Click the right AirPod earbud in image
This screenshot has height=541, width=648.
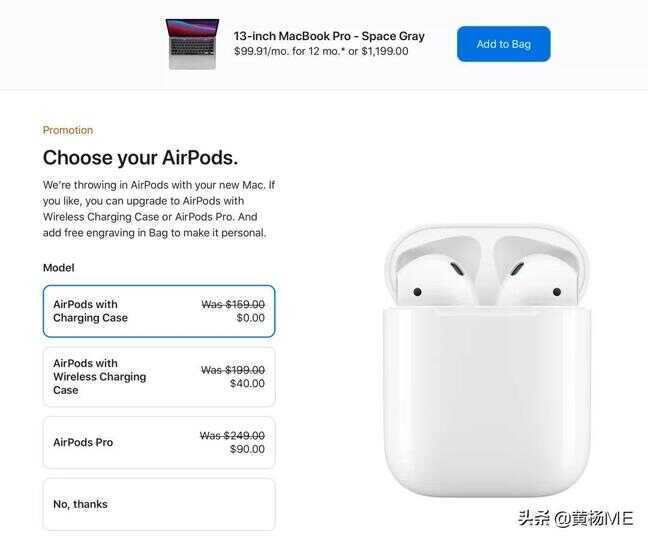click(x=537, y=277)
